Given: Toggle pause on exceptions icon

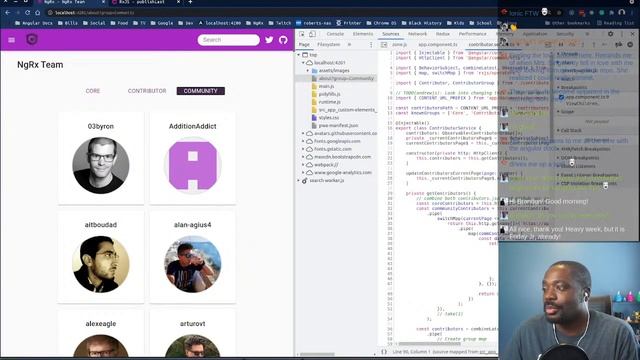Looking at the screenshot, I should pyautogui.click(x=630, y=44).
